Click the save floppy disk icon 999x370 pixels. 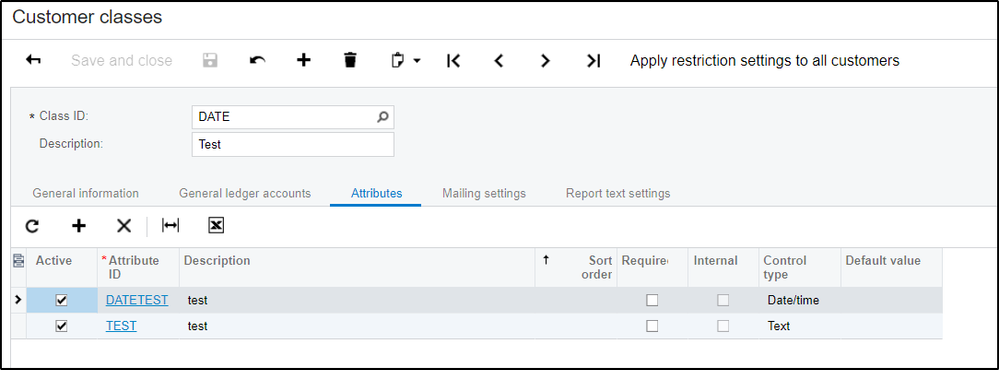point(210,60)
